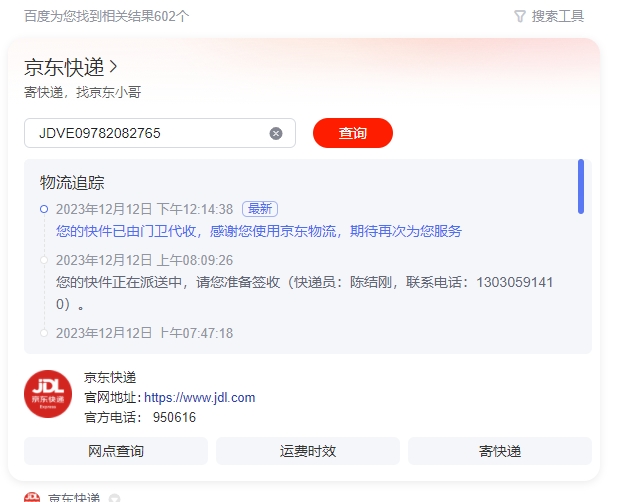Click timestamp 2023年12月12日 上午08:09:26
Viewport: 618px width, 502px height.
pos(144,260)
